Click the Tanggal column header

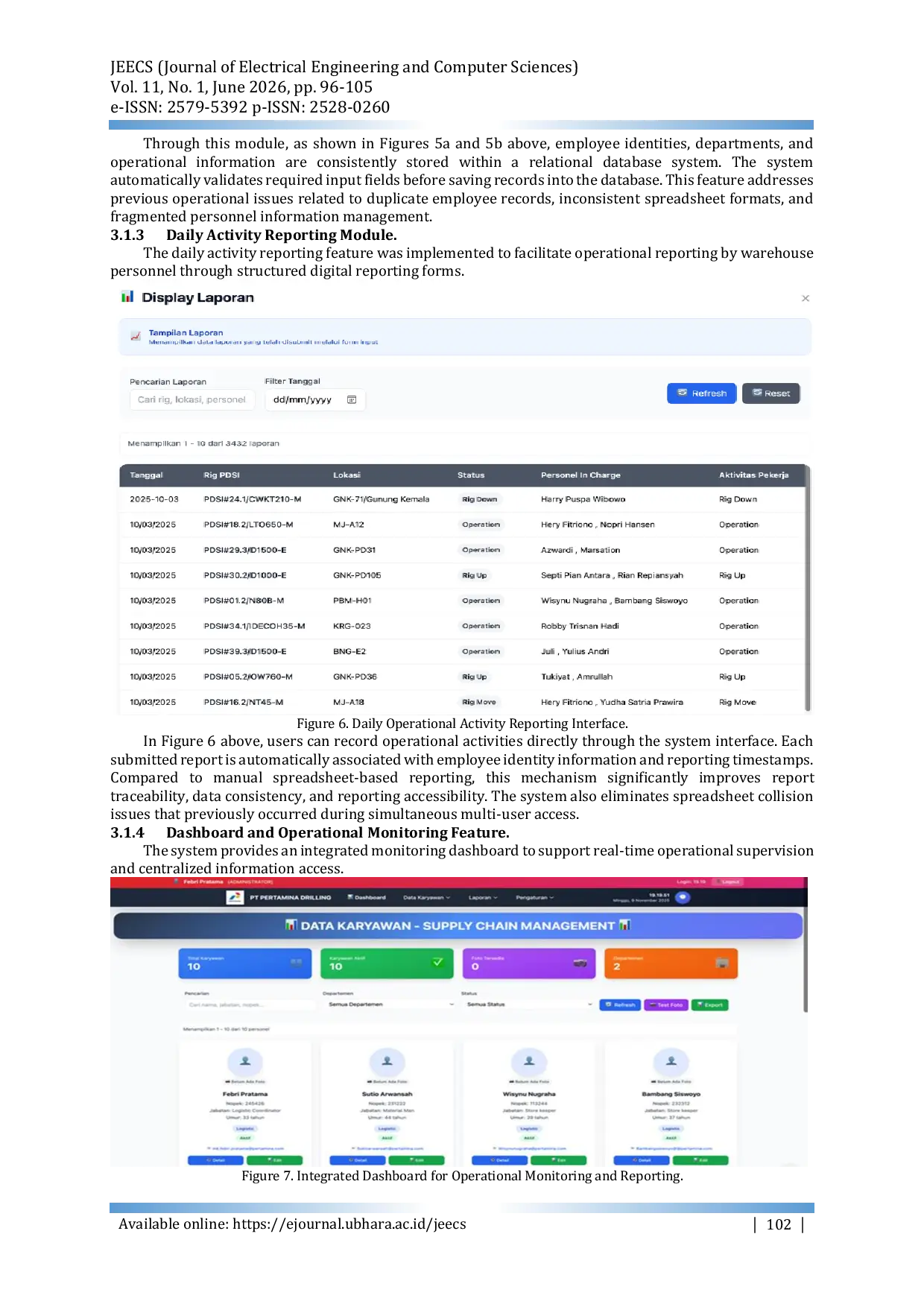click(x=146, y=475)
